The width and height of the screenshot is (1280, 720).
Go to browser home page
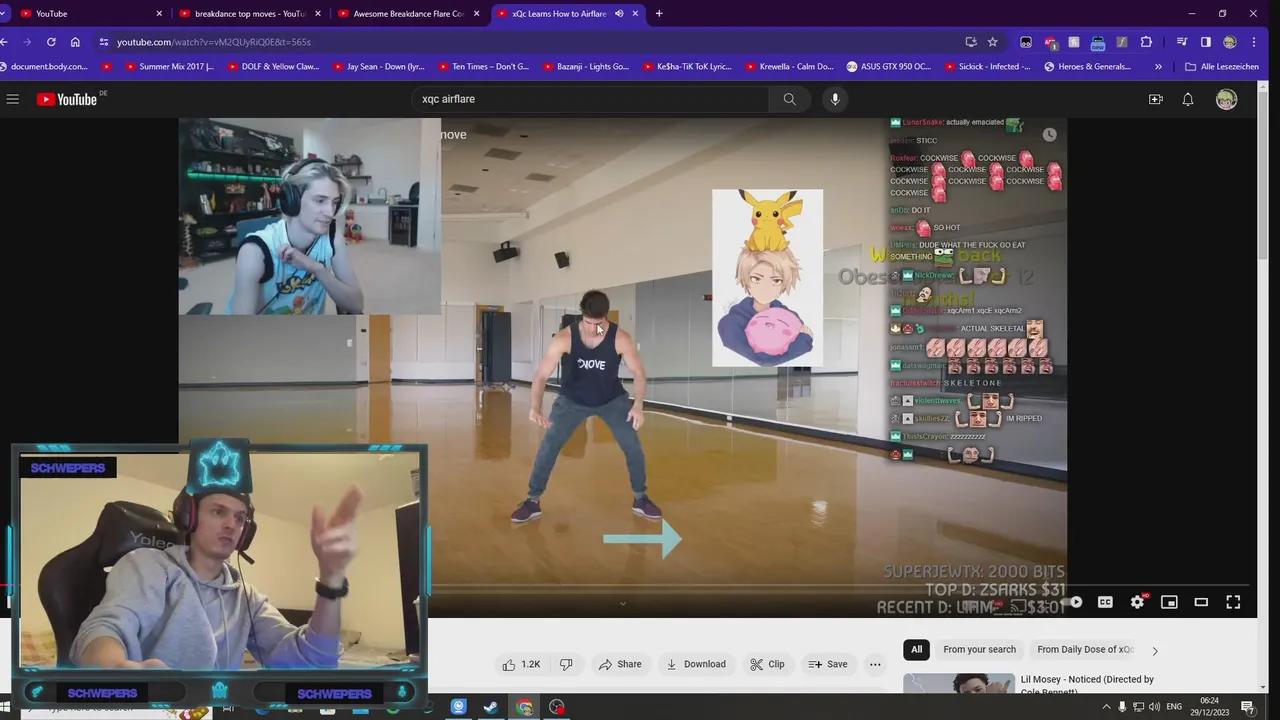75,42
